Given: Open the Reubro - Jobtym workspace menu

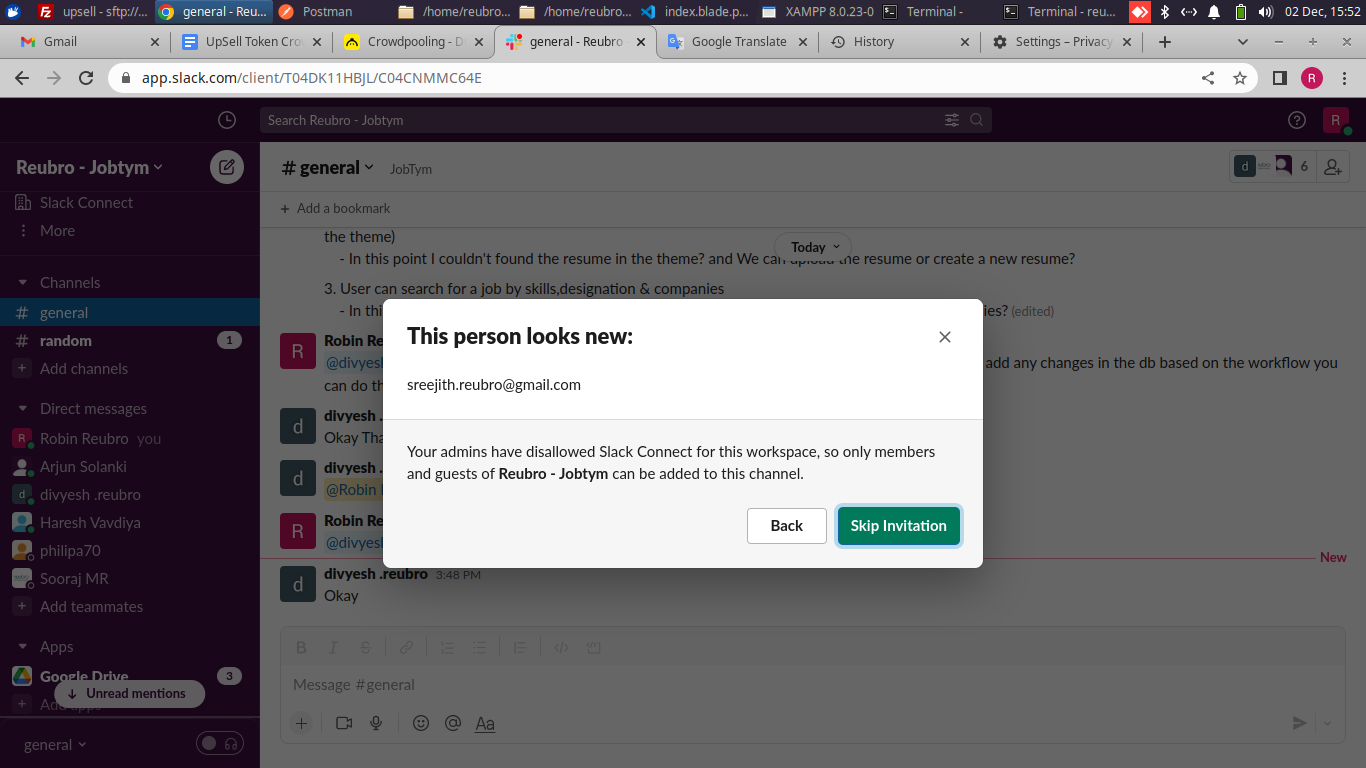Looking at the screenshot, I should point(89,167).
